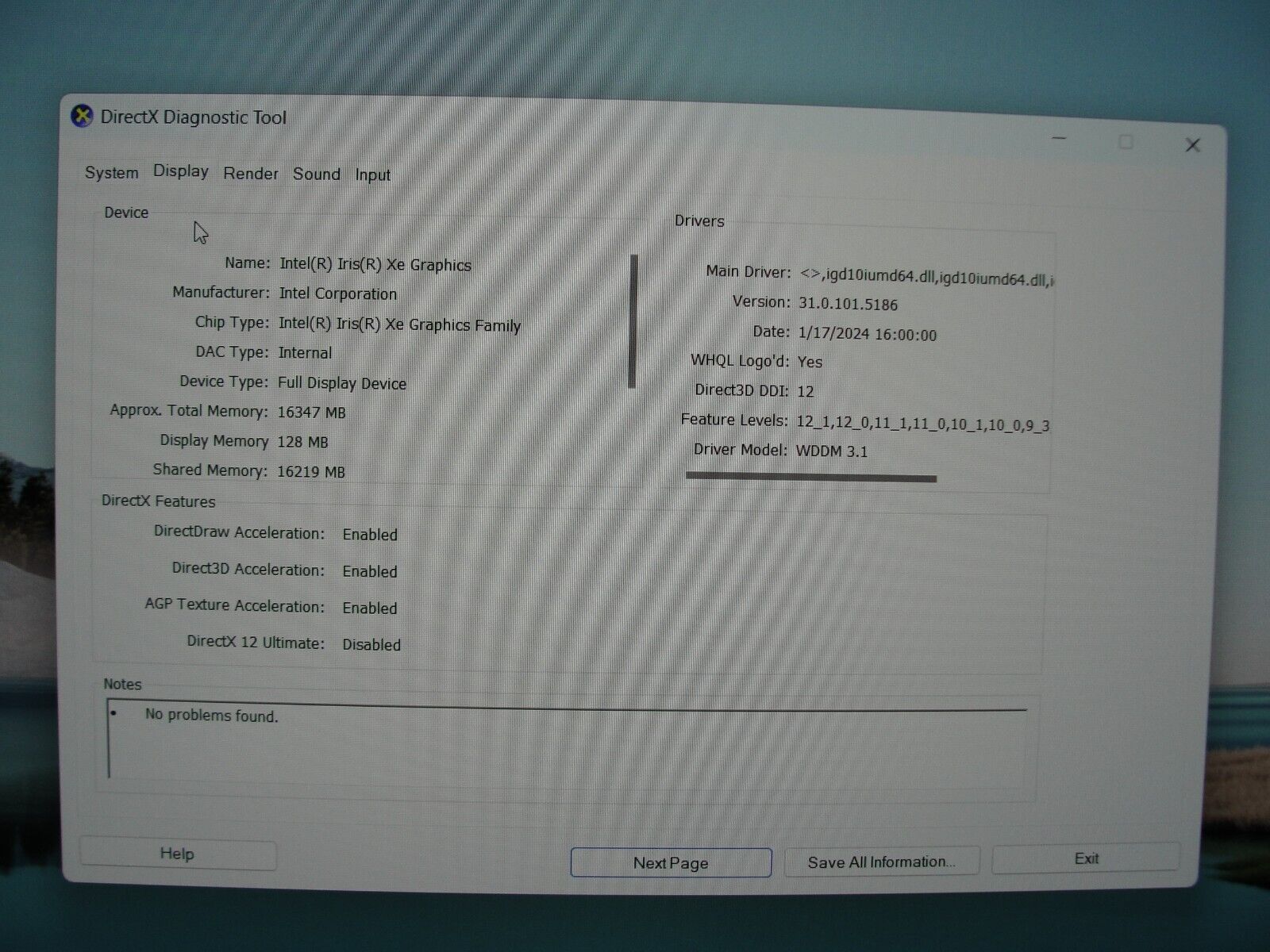Close the DirectX Diagnostic Tool window
This screenshot has height=952, width=1270.
1192,145
